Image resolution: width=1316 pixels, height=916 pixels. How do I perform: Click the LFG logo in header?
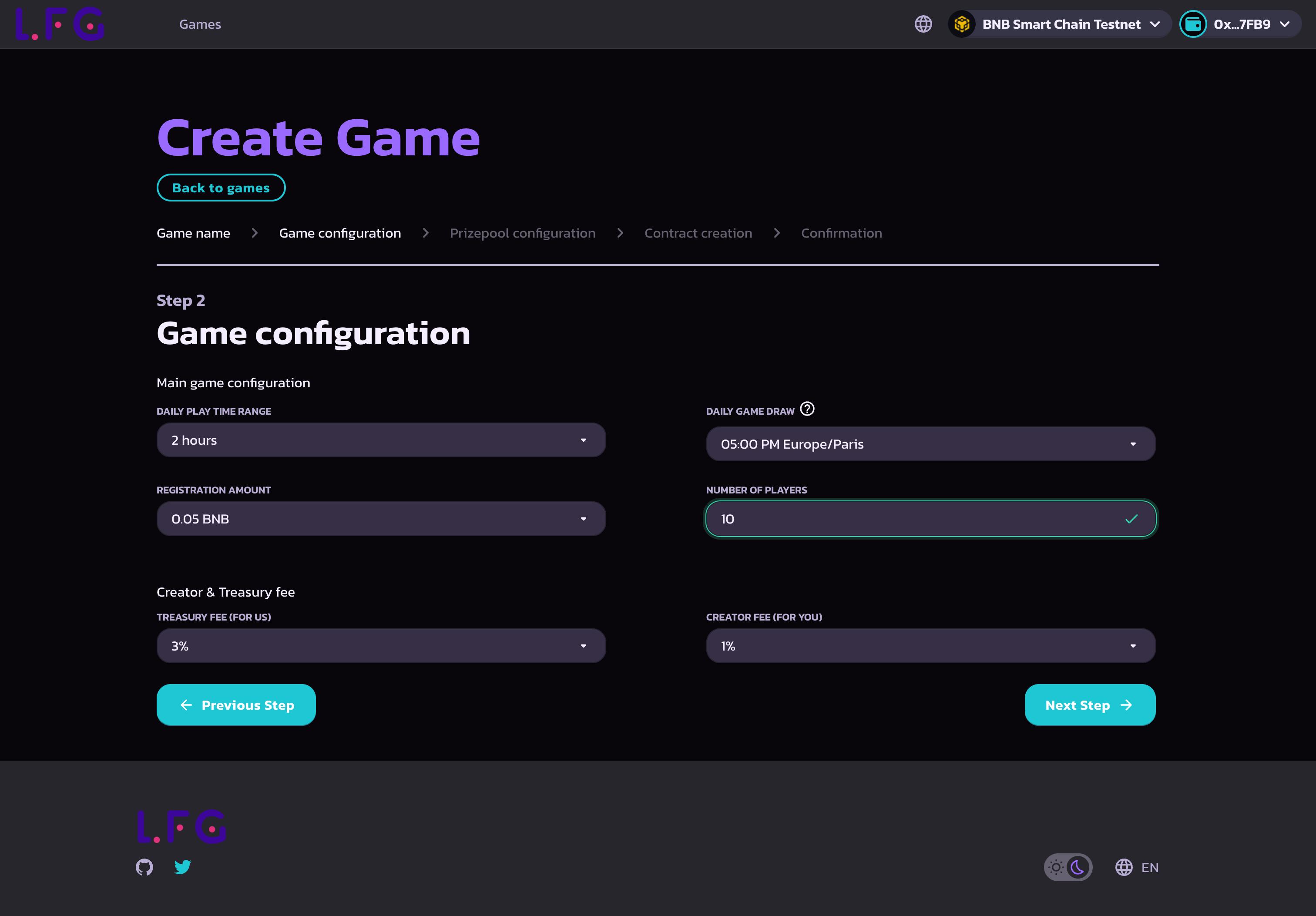tap(60, 24)
